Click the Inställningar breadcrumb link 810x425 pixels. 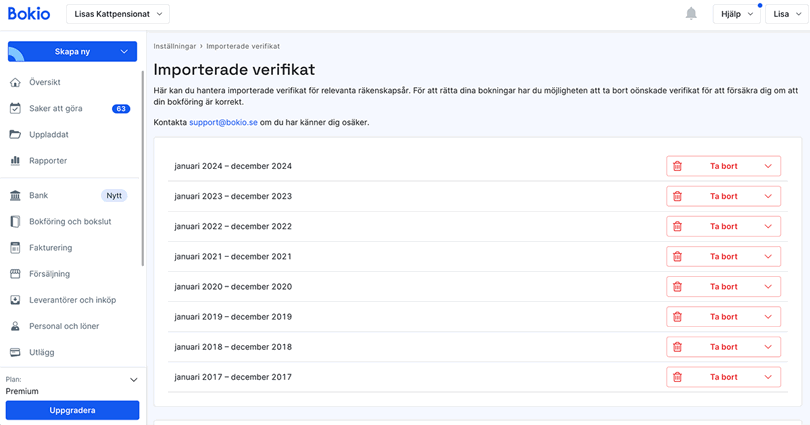(x=175, y=46)
